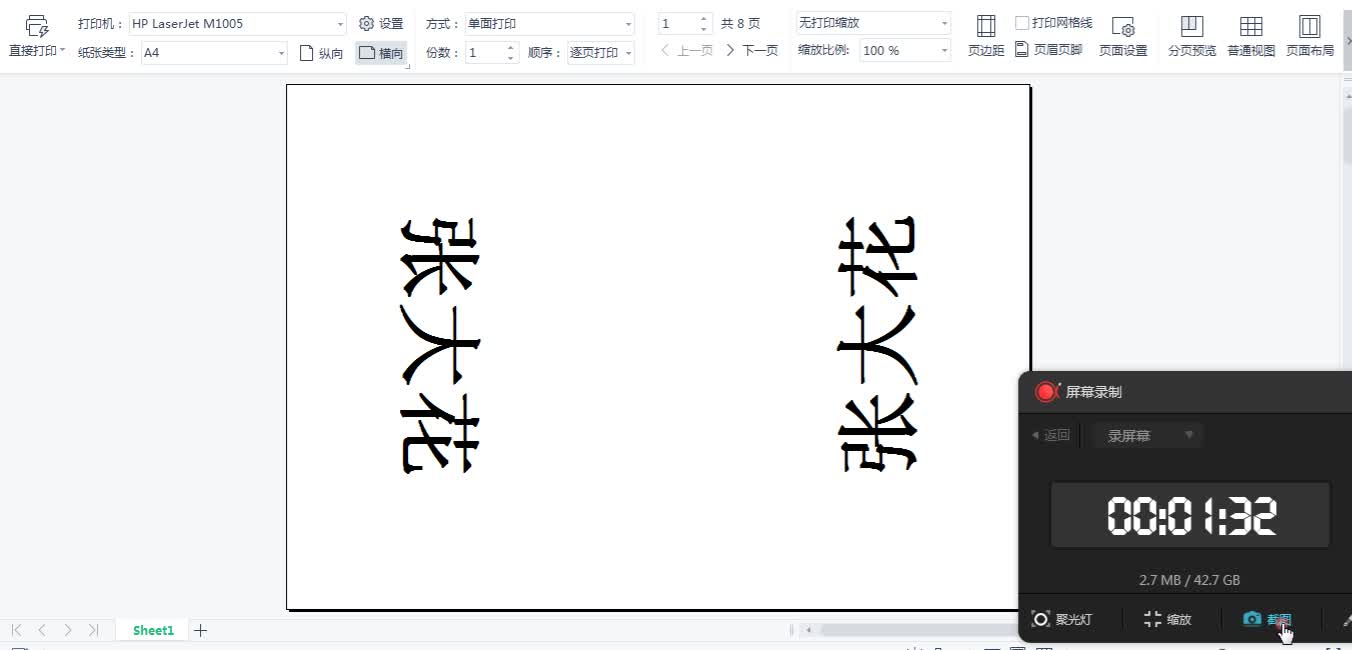The height and width of the screenshot is (650, 1352).
Task: Expand the toolbar overflow arrow at right end
Action: click(1347, 40)
